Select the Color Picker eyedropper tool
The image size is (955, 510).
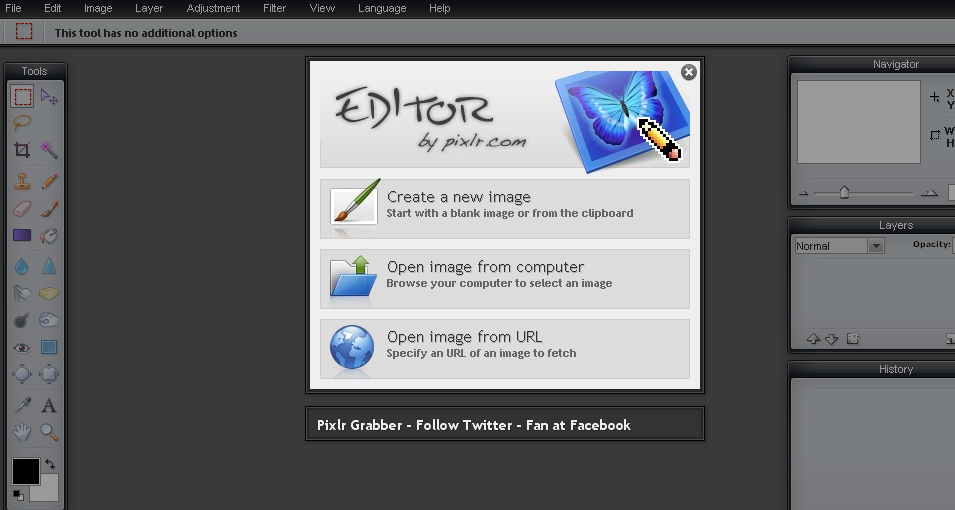pos(22,405)
